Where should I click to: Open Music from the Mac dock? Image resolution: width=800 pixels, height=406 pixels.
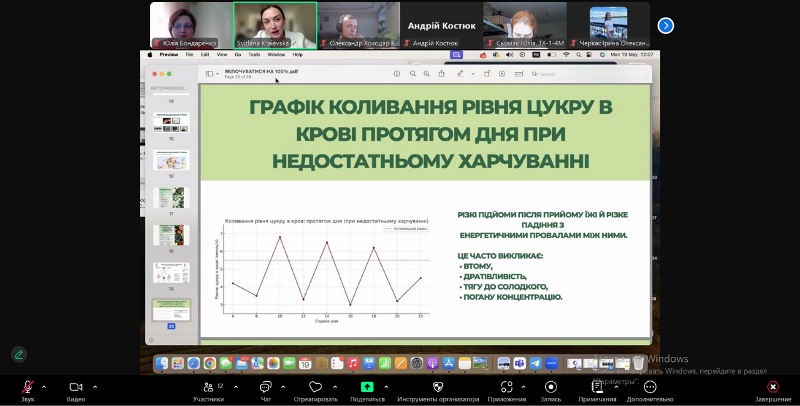tap(353, 363)
